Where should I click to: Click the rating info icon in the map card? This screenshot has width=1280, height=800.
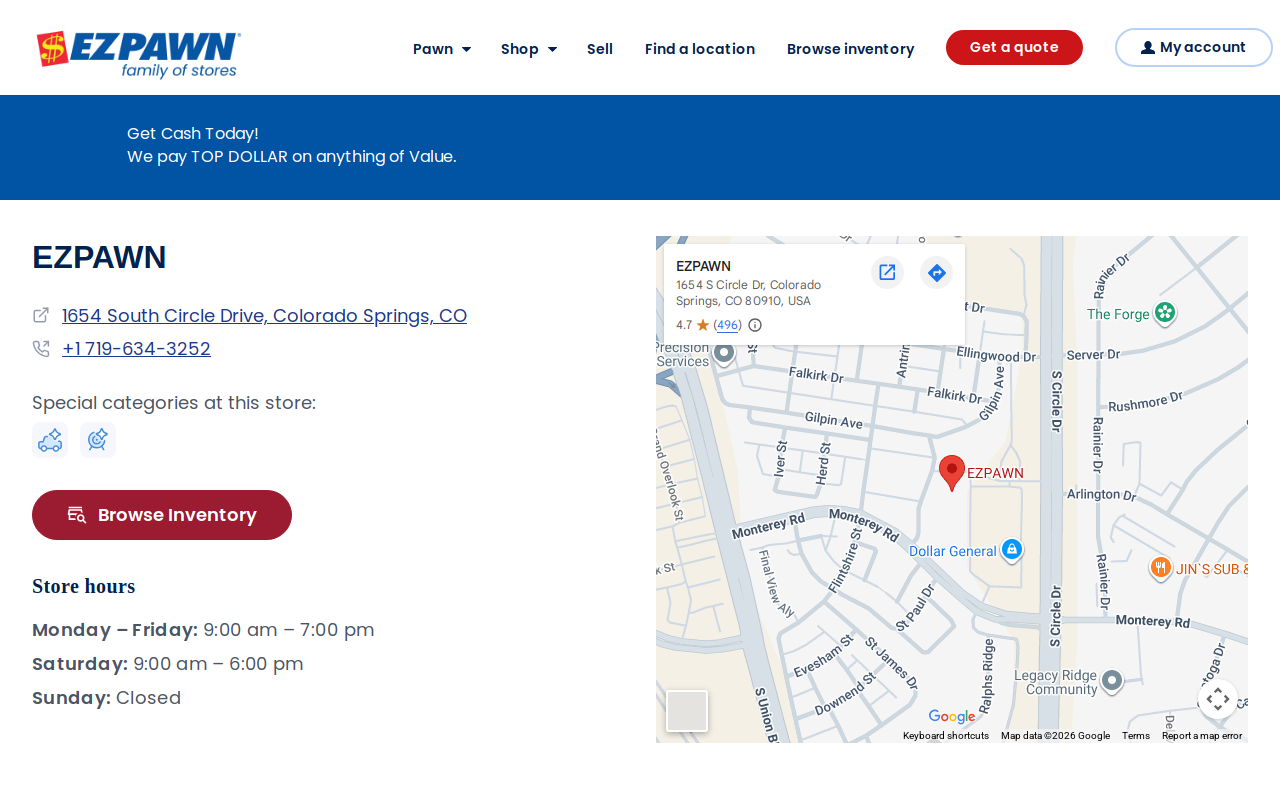755,325
